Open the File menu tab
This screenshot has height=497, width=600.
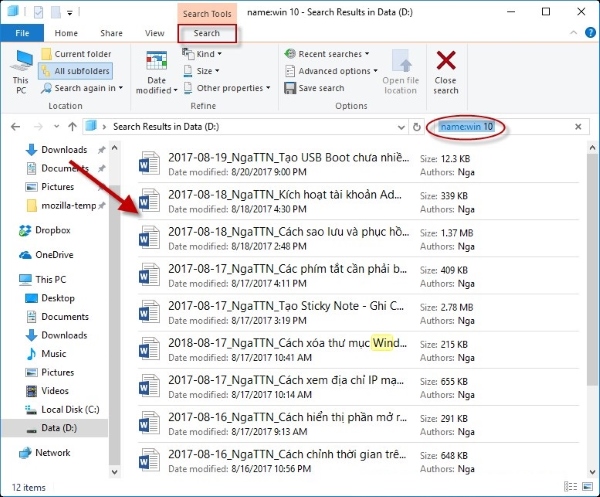(x=22, y=33)
